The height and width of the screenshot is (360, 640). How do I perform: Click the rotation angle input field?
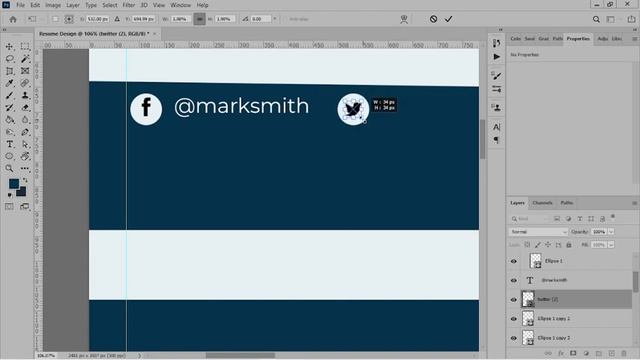coord(260,19)
